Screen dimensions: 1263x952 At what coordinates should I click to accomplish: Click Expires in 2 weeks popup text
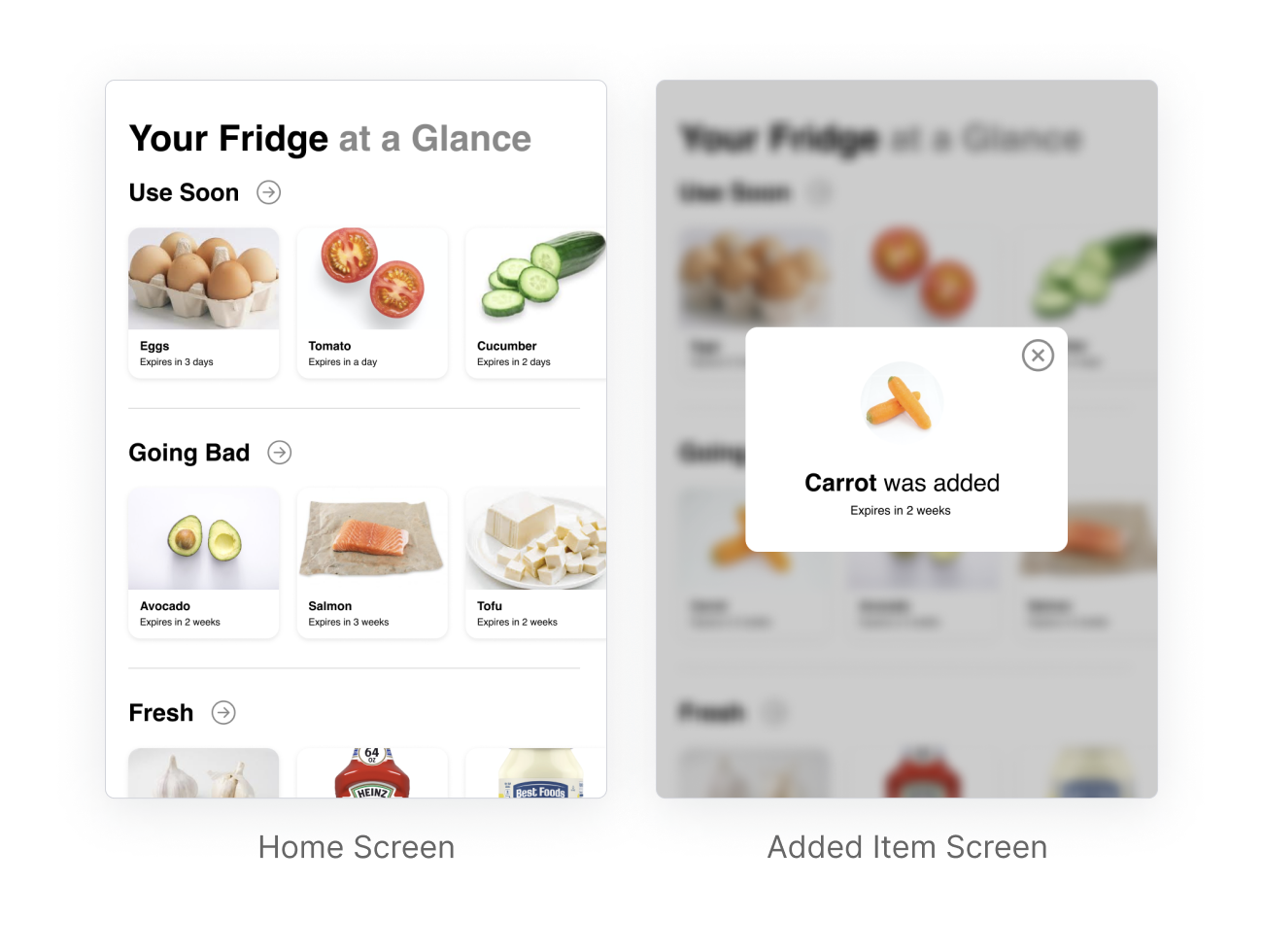click(901, 511)
